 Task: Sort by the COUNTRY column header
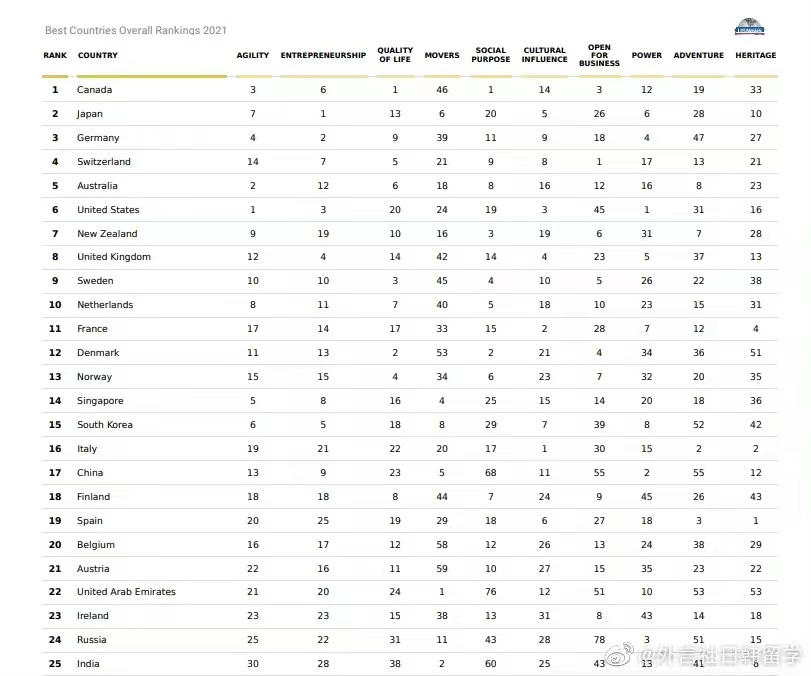click(97, 55)
